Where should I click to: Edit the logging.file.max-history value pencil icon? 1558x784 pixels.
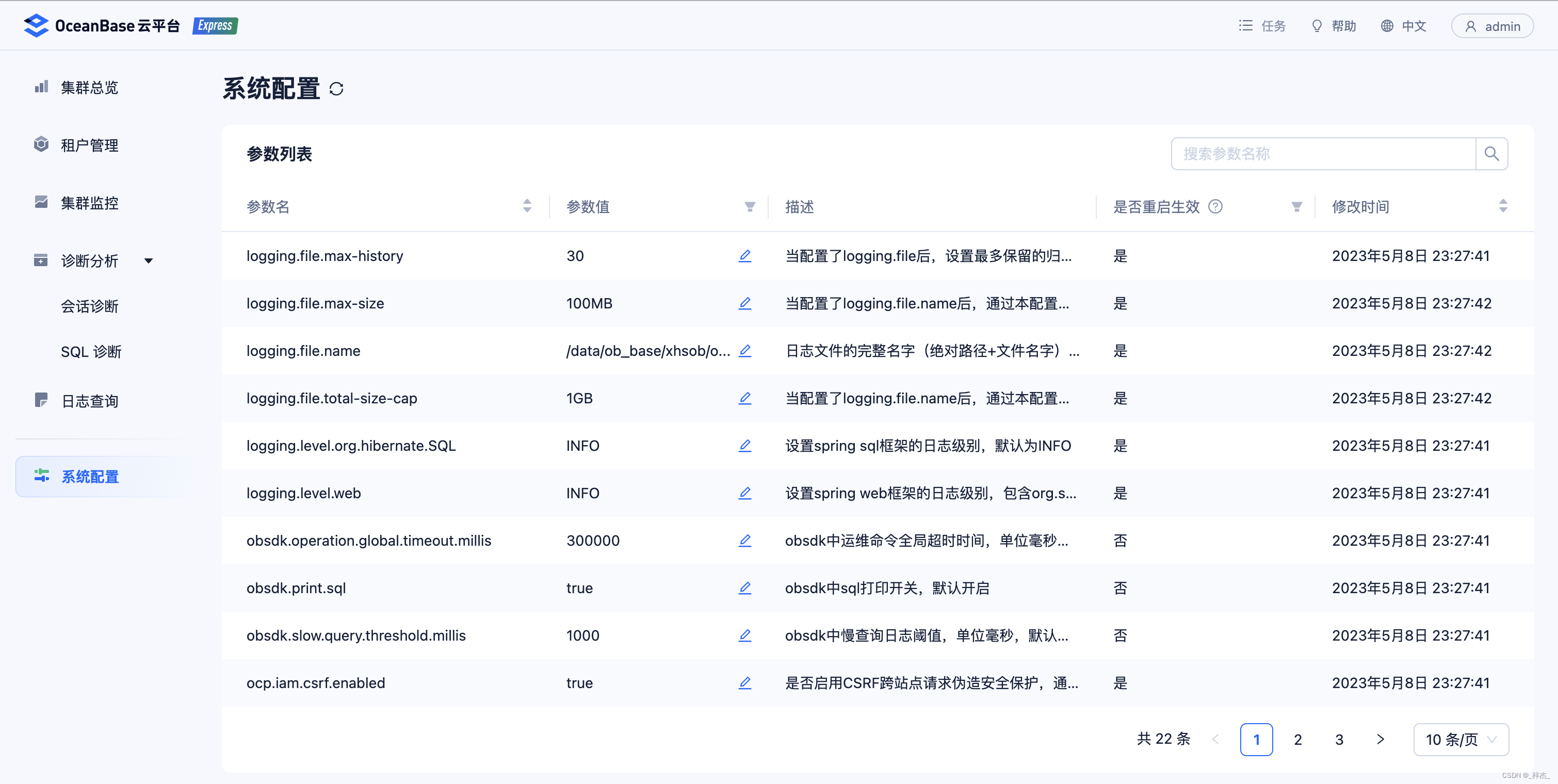click(x=744, y=256)
